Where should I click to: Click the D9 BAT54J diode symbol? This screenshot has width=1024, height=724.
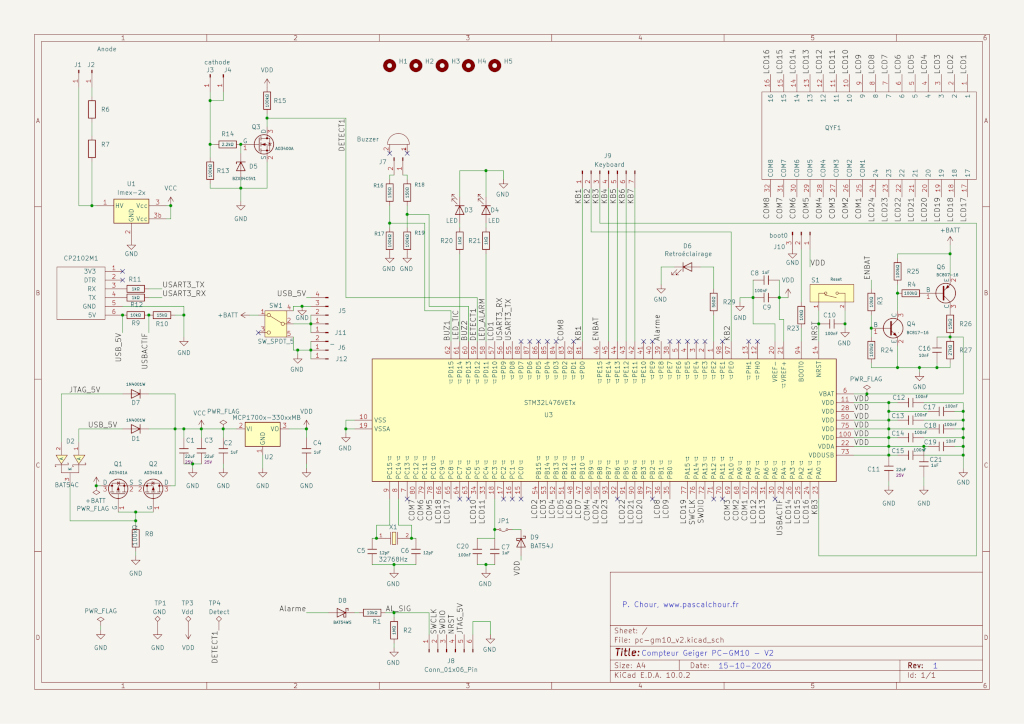(520, 543)
